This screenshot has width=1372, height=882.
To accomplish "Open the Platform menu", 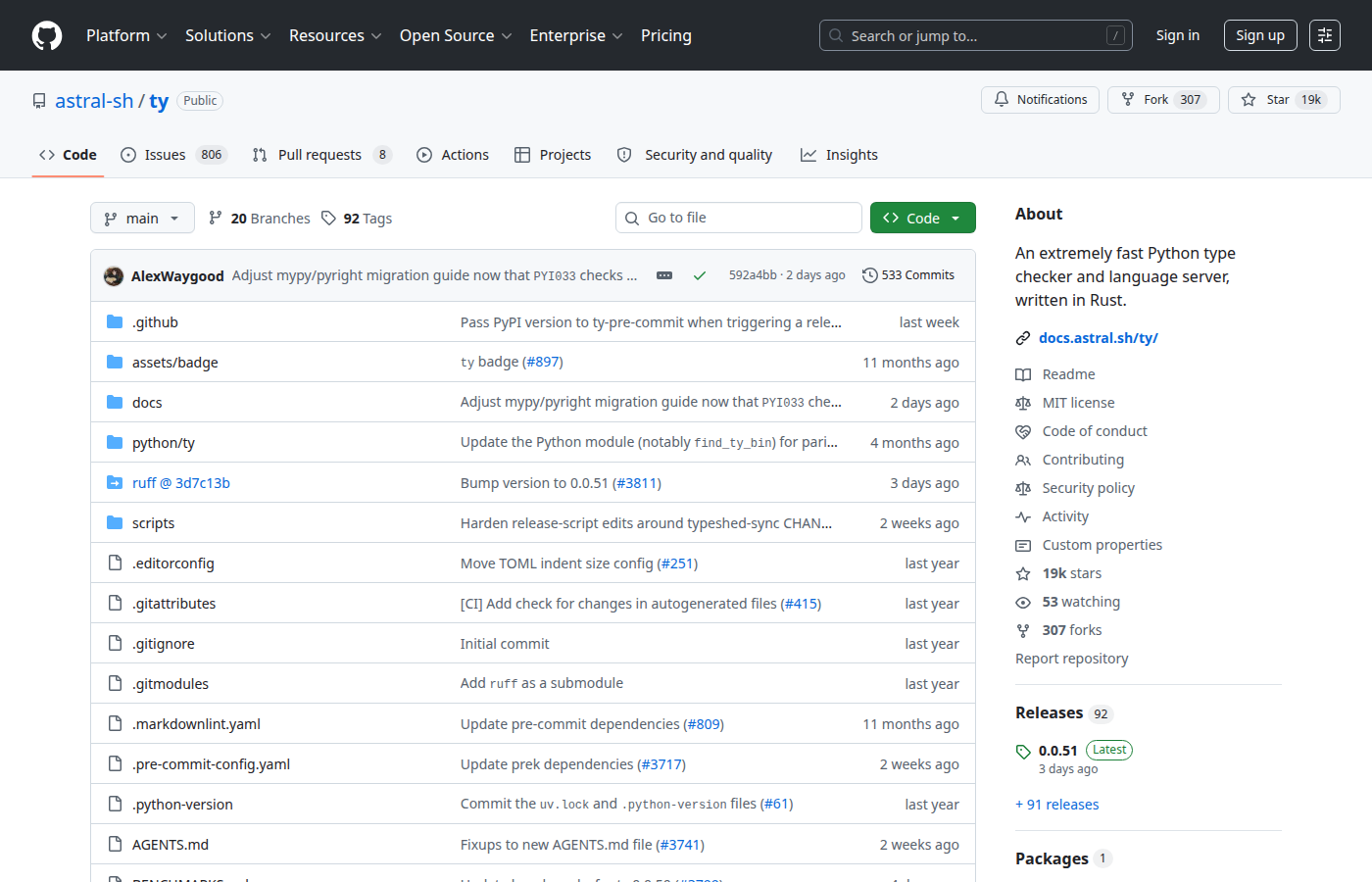I will click(x=126, y=35).
